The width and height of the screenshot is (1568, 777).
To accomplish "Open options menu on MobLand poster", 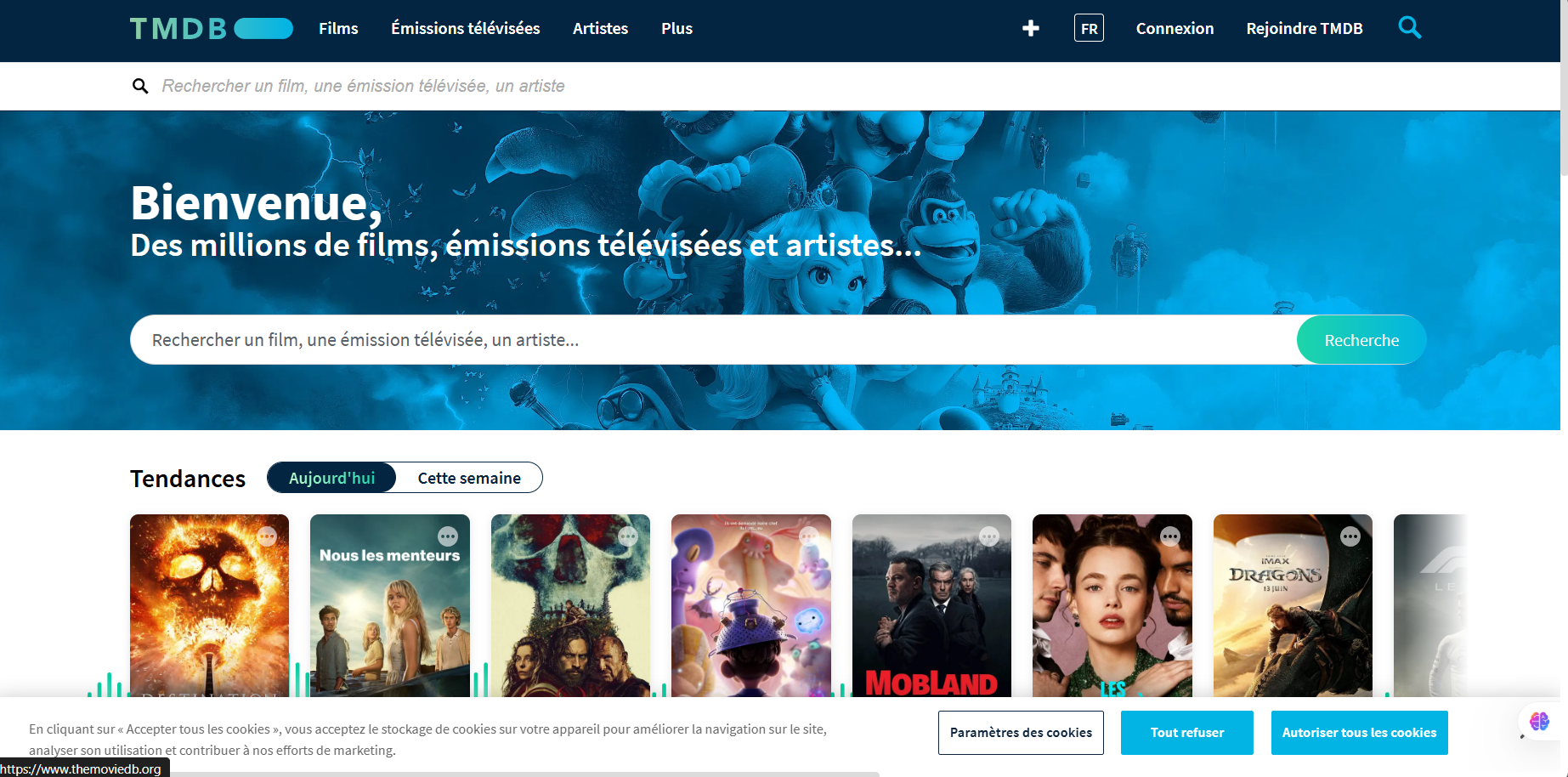I will point(989,536).
